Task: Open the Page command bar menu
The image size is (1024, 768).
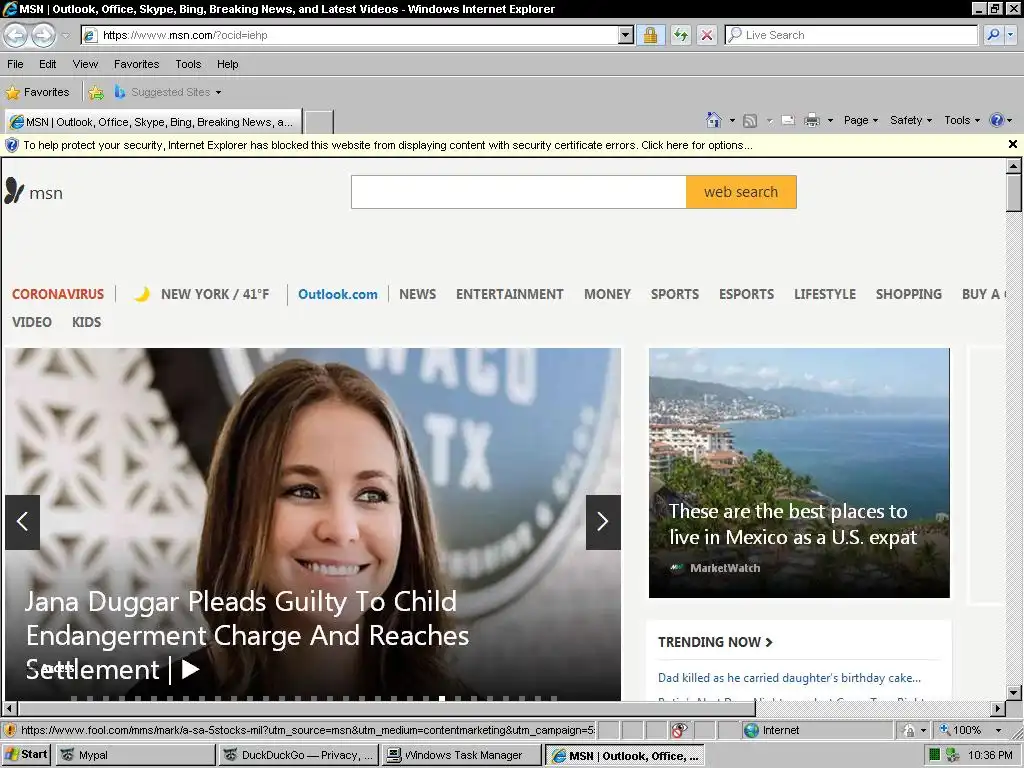Action: pyautogui.click(x=861, y=120)
